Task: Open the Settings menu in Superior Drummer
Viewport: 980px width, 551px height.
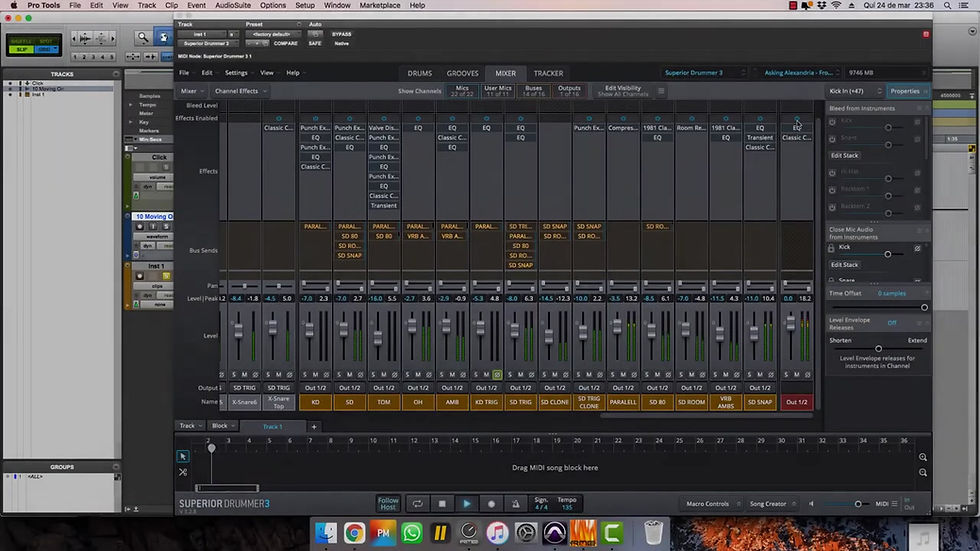Action: point(236,73)
